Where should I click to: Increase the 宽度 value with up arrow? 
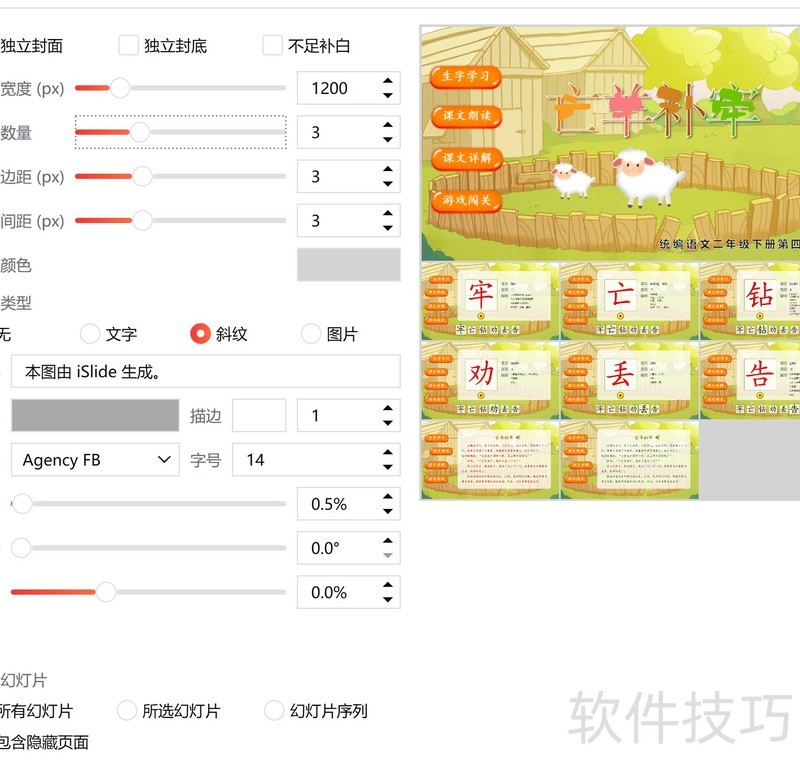click(388, 81)
